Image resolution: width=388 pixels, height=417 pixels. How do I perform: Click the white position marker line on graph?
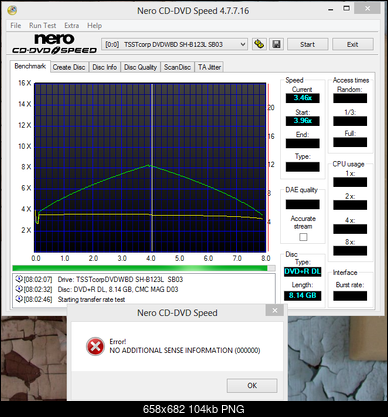[x=152, y=167]
